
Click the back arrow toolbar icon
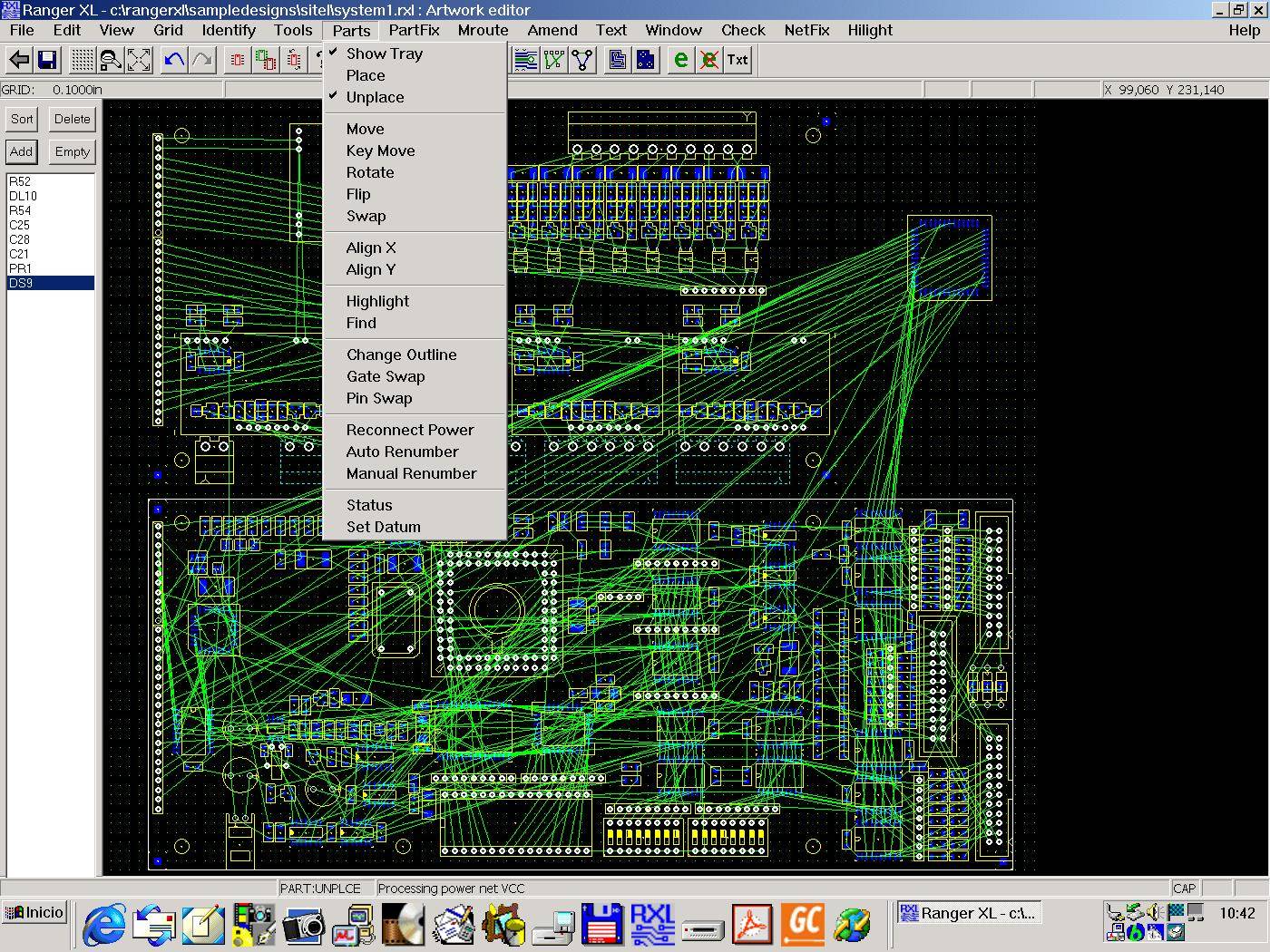(x=19, y=60)
